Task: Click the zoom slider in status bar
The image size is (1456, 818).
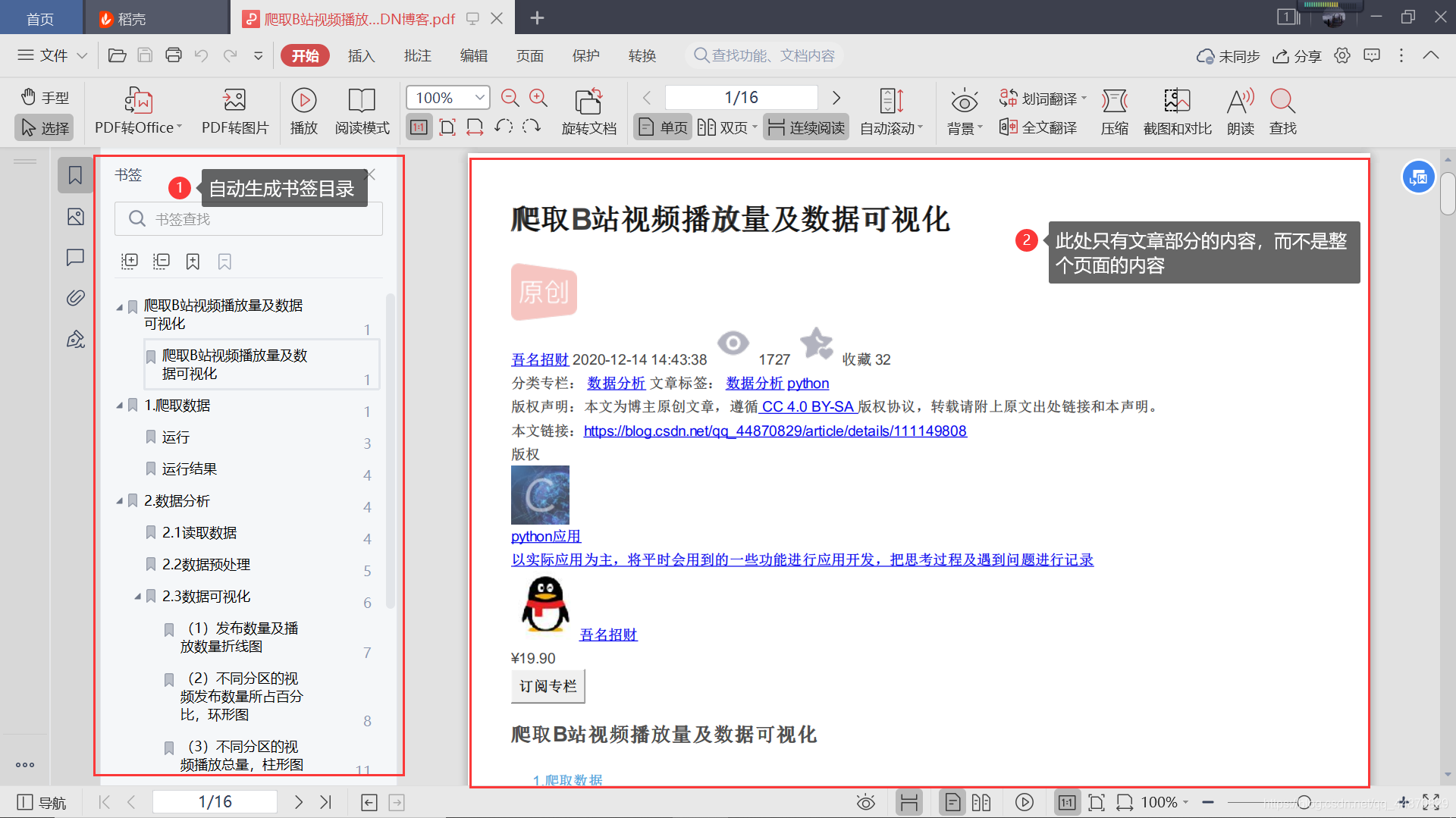Action: [1304, 802]
